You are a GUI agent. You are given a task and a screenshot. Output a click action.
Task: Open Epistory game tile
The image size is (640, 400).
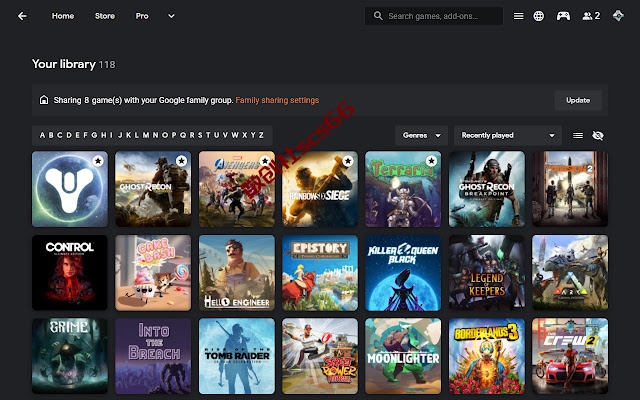point(320,273)
